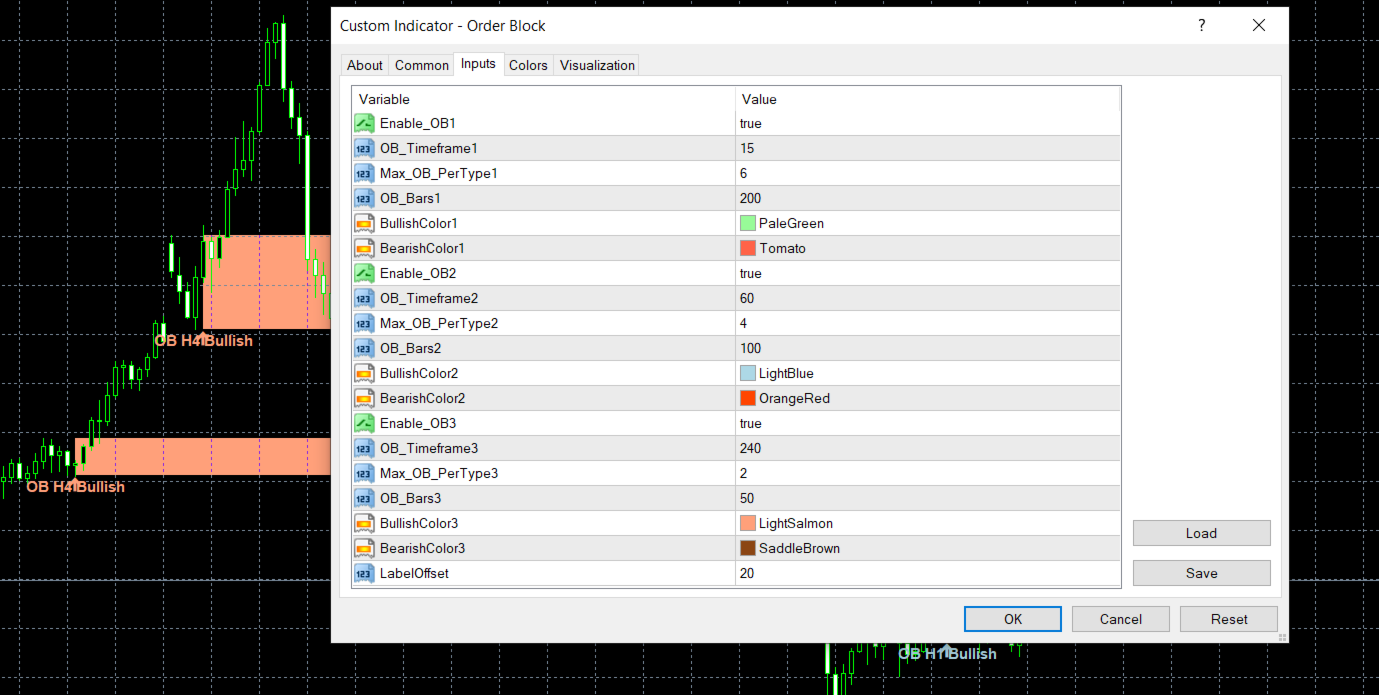Click the Tomato color swatch for BearishColor1

(747, 248)
